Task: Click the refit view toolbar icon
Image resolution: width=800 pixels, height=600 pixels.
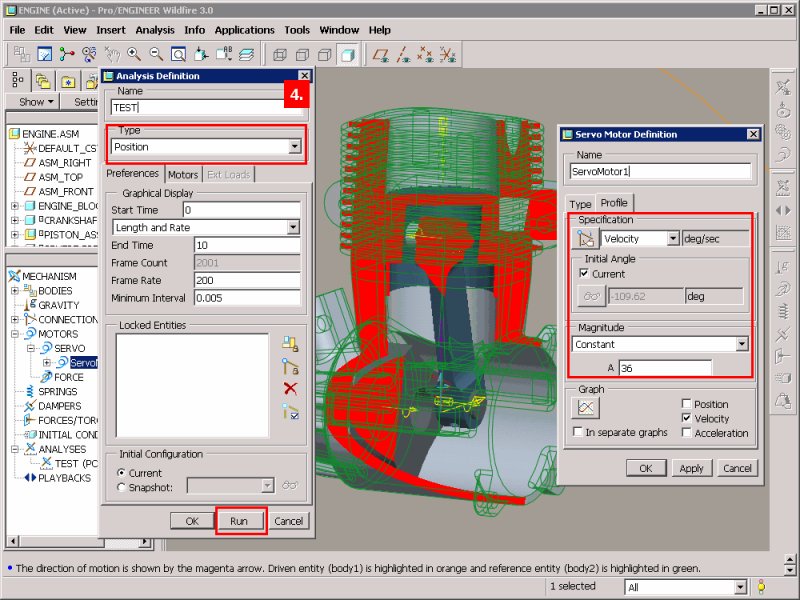Action: pos(178,54)
